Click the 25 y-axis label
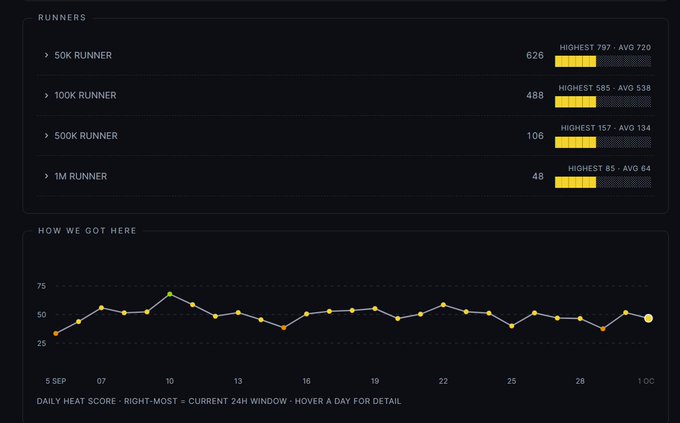Screen dimensions: 680x423 (x=42, y=343)
